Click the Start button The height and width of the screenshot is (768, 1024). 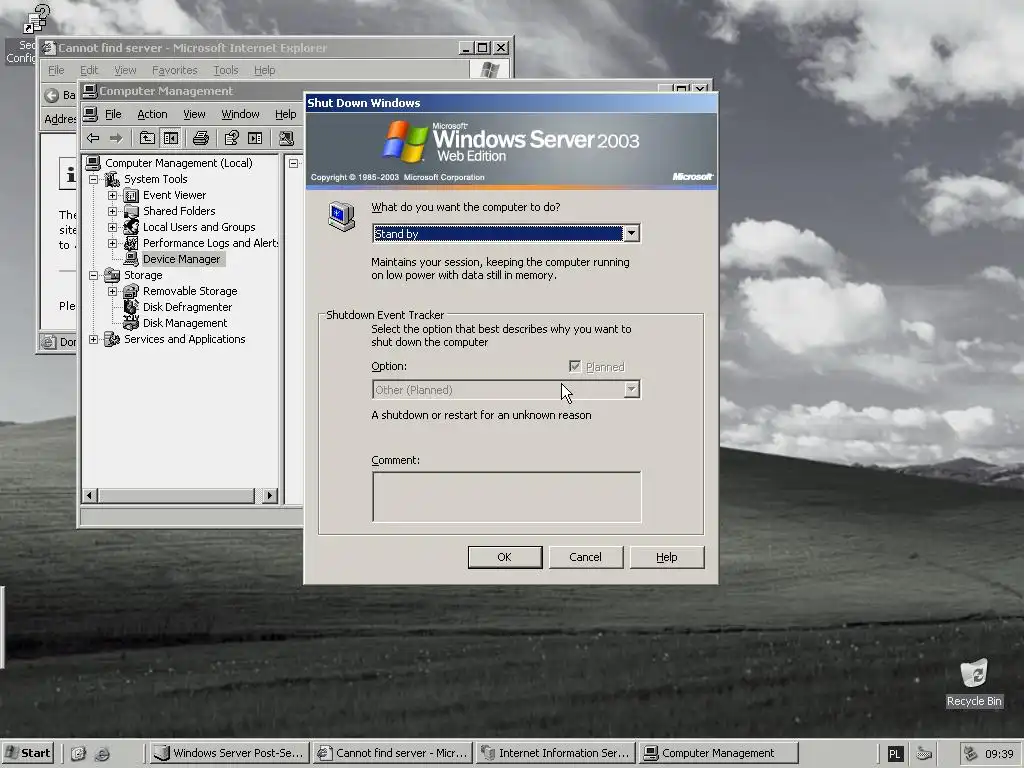pos(27,753)
